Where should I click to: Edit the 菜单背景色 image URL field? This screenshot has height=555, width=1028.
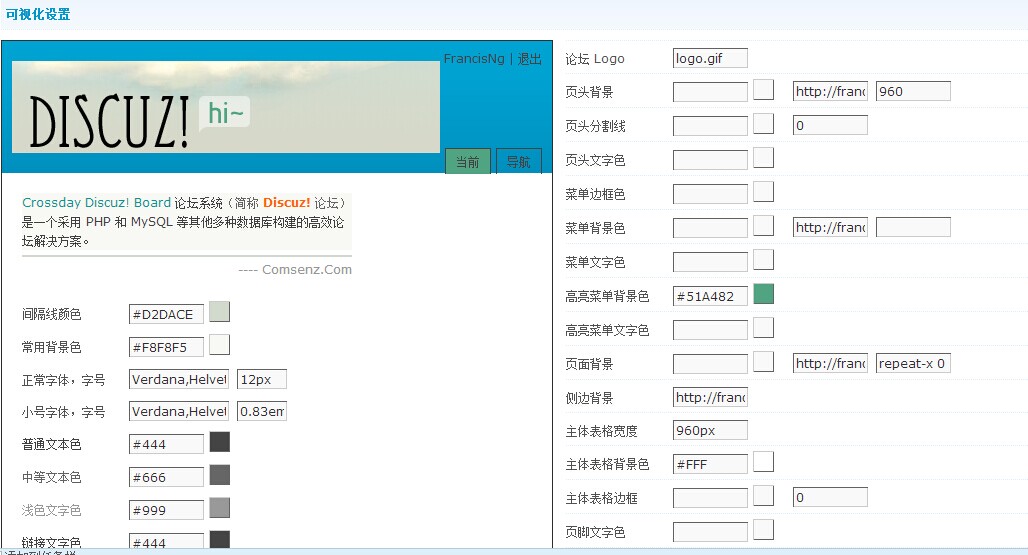click(x=830, y=227)
